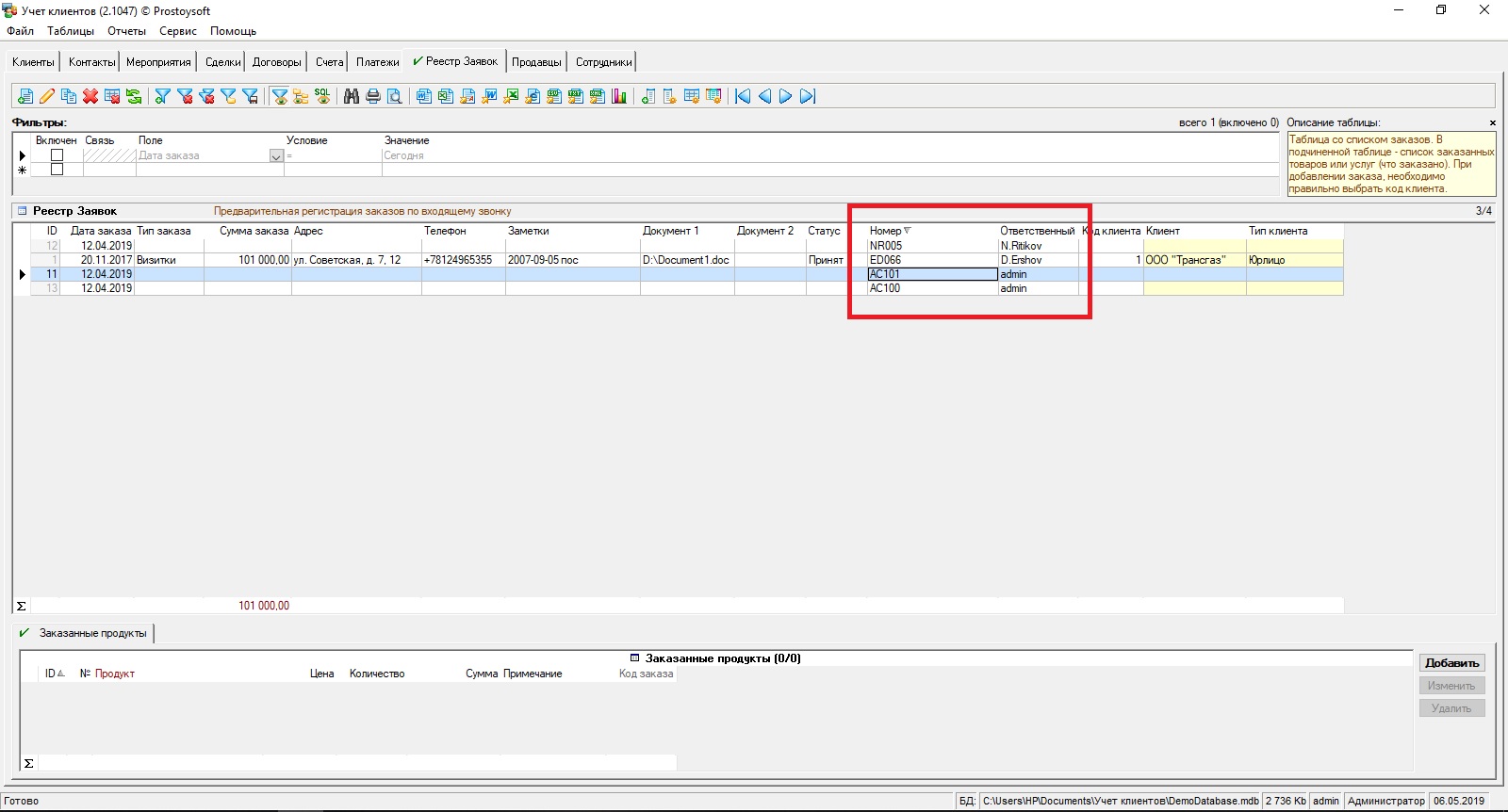The height and width of the screenshot is (812, 1508).
Task: Switch to the Сотрудники tab
Action: coord(604,62)
